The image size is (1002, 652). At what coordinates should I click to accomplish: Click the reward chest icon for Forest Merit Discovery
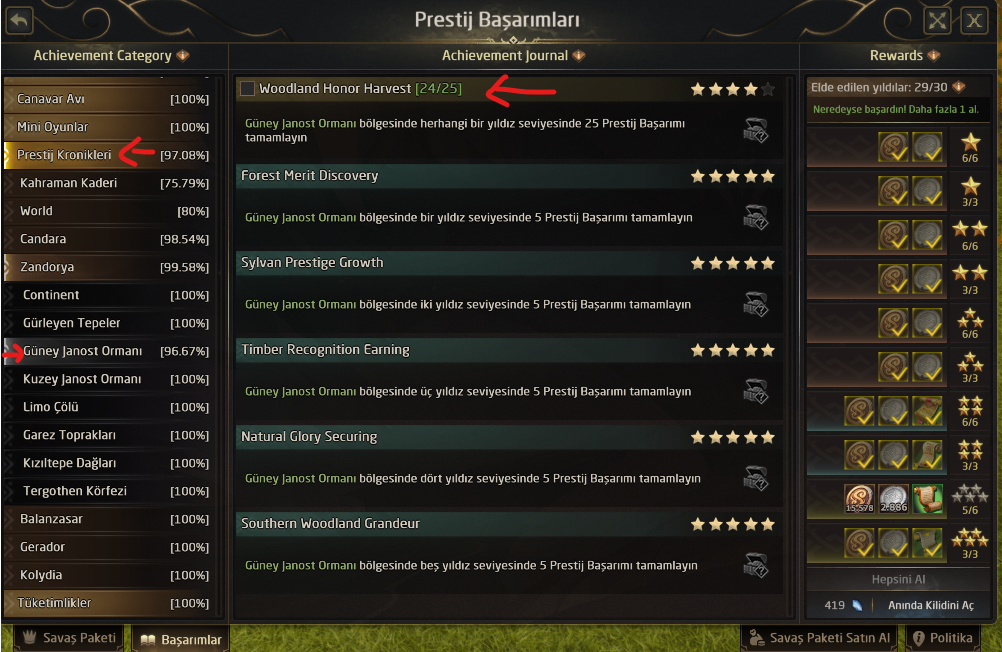click(756, 218)
